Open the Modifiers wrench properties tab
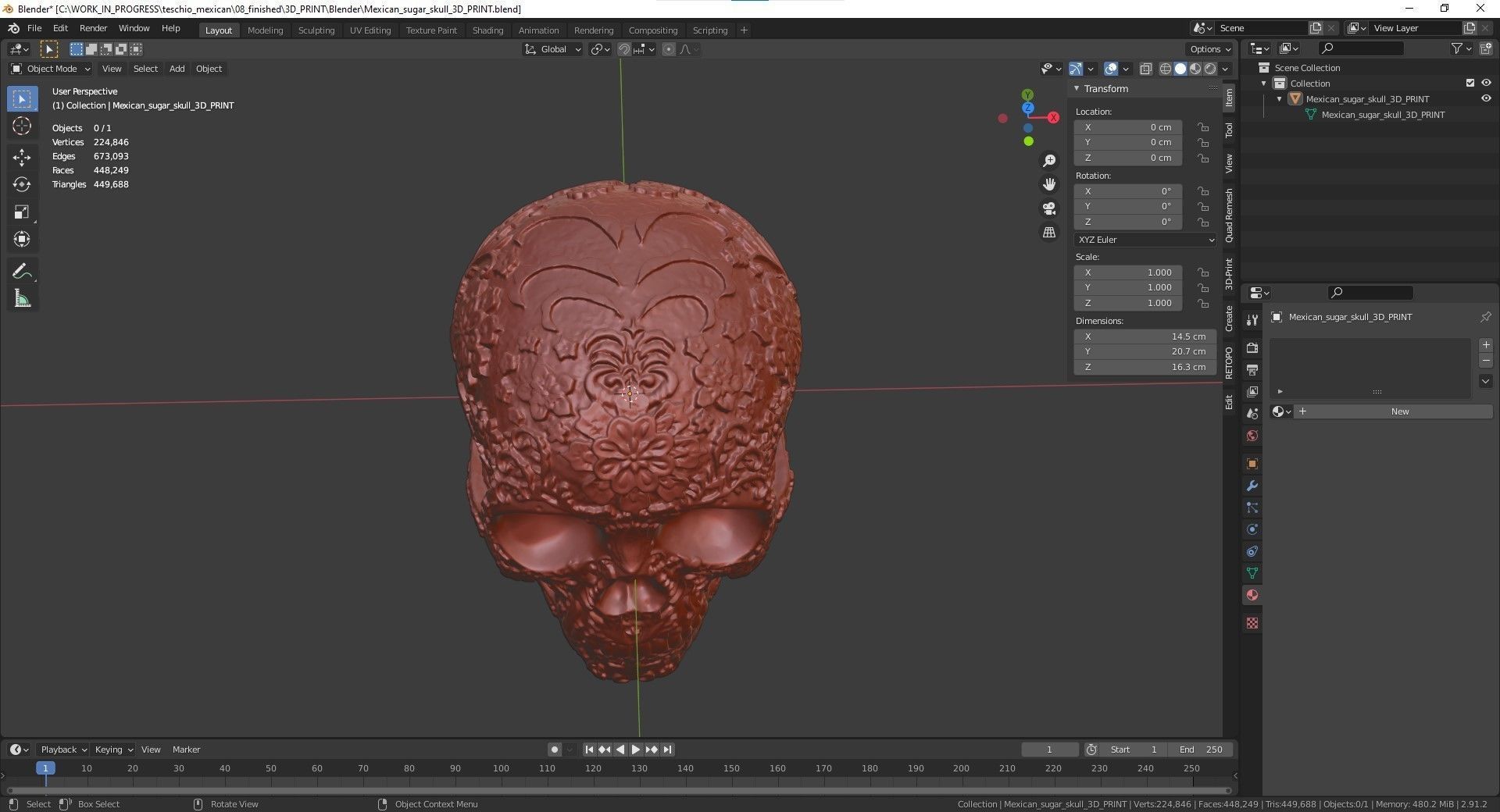This screenshot has width=1500, height=812. pos(1252,486)
